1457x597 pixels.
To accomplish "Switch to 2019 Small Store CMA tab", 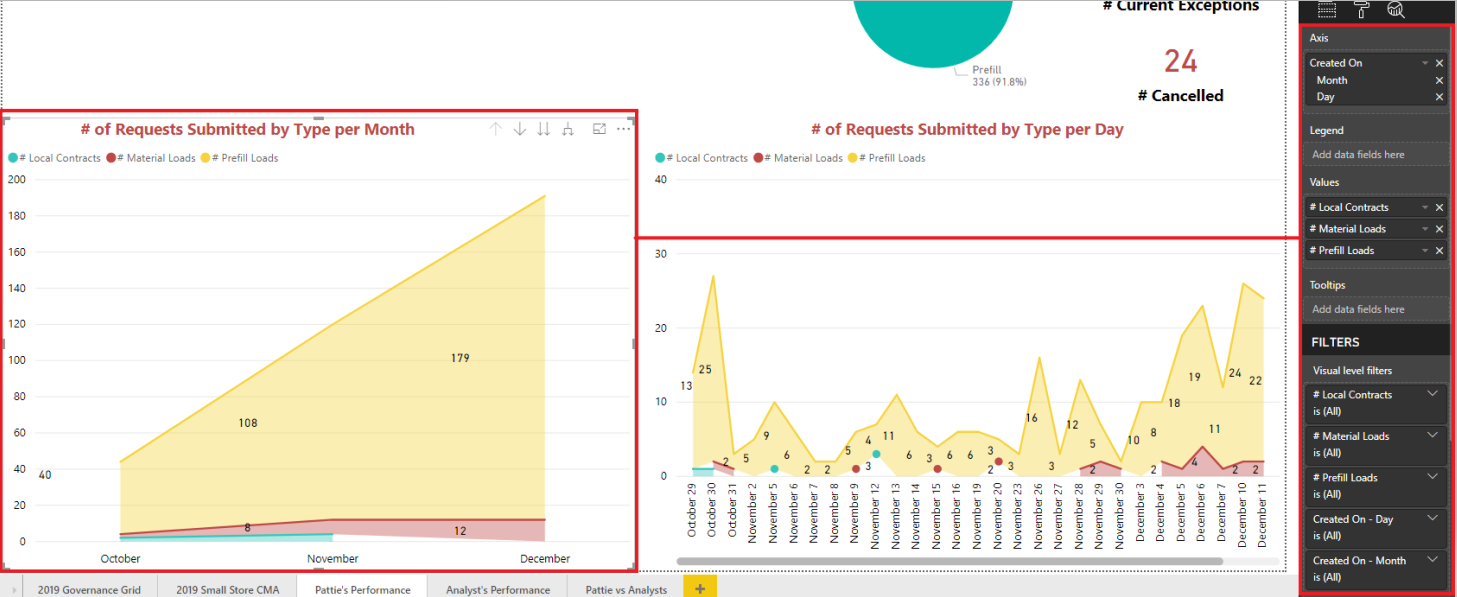I will coord(228,589).
